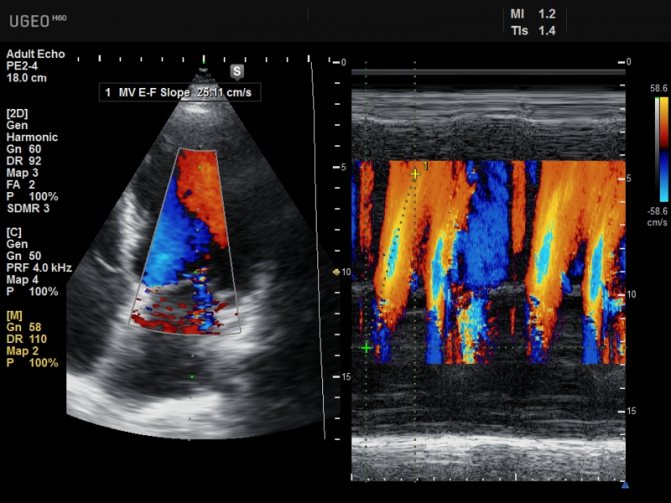Click the 18.0 cm depth readout
The width and height of the screenshot is (671, 503).
tap(26, 78)
